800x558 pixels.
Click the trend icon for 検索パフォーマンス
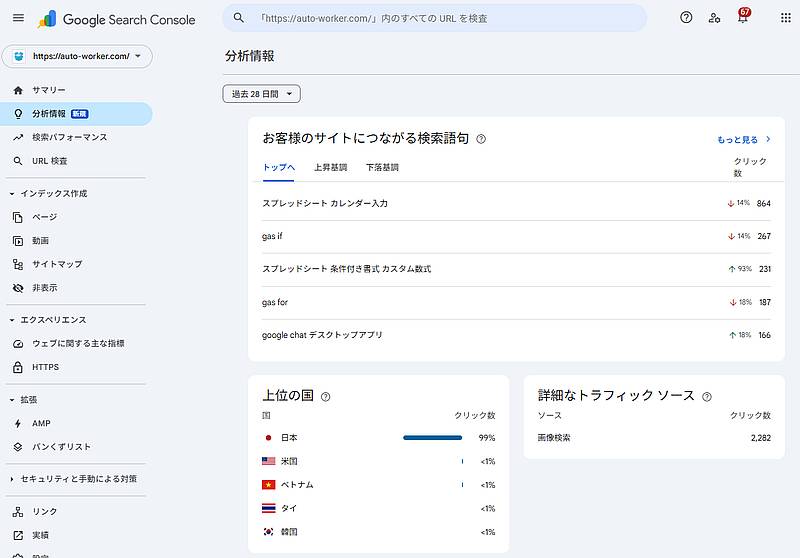tap(18, 137)
